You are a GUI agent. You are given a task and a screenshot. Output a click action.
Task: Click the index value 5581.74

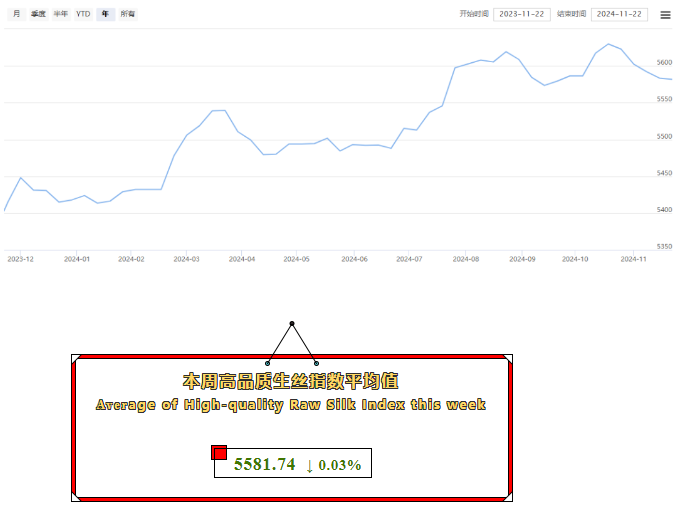(264, 465)
